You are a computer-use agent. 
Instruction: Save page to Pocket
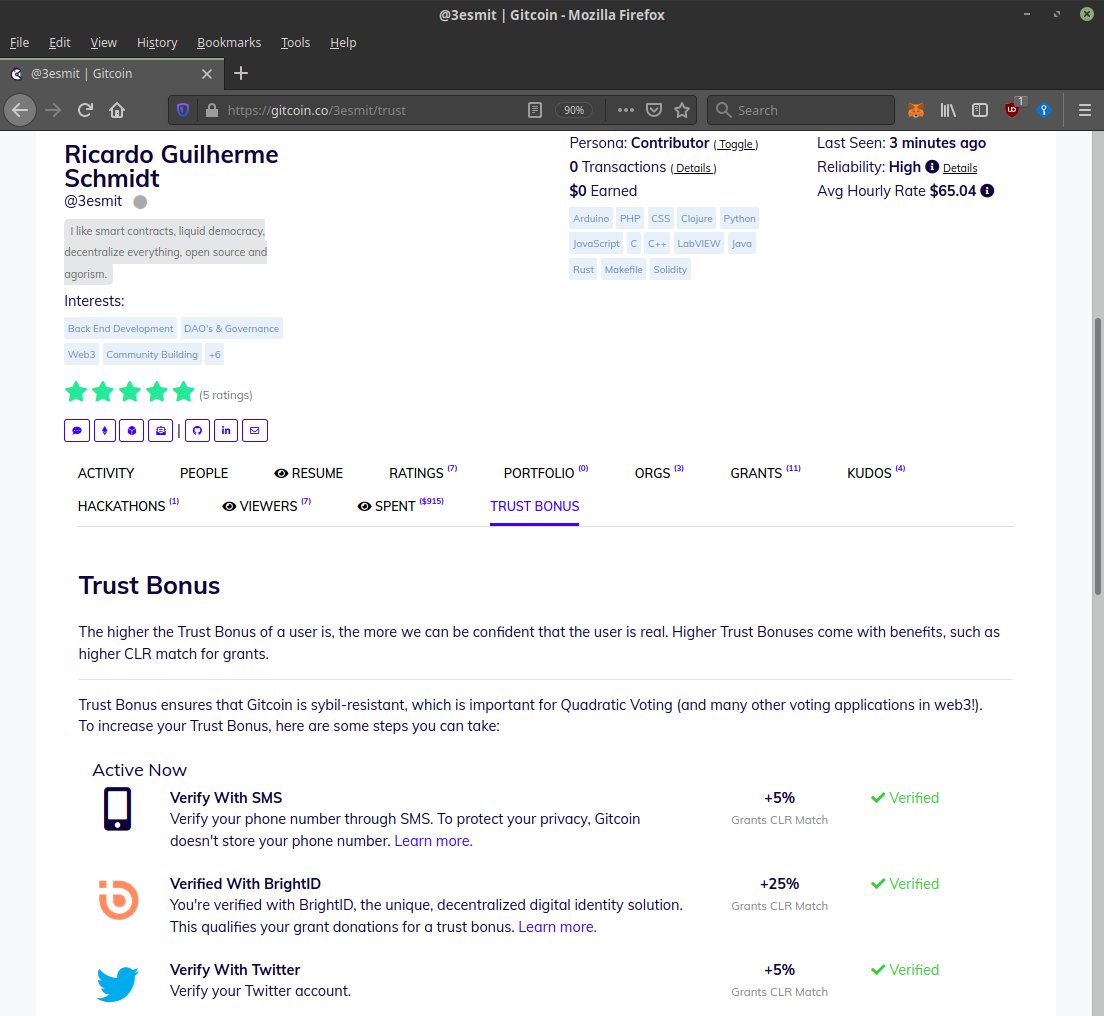tap(654, 110)
